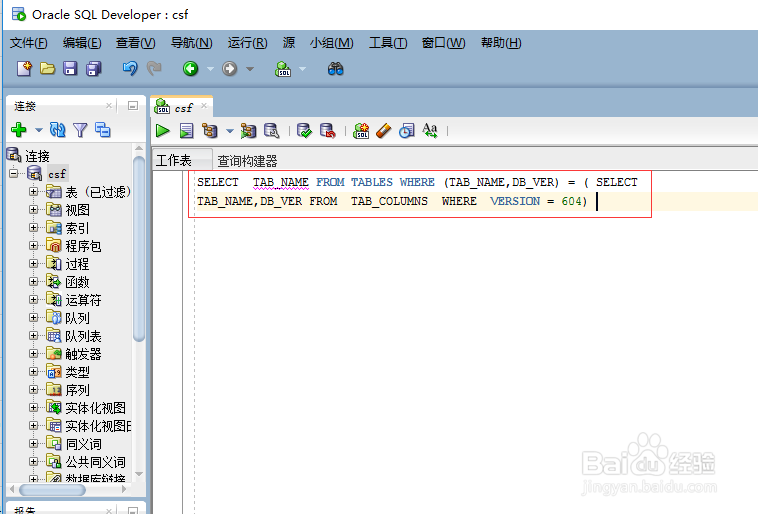Add new connection with green plus icon

tap(19, 130)
